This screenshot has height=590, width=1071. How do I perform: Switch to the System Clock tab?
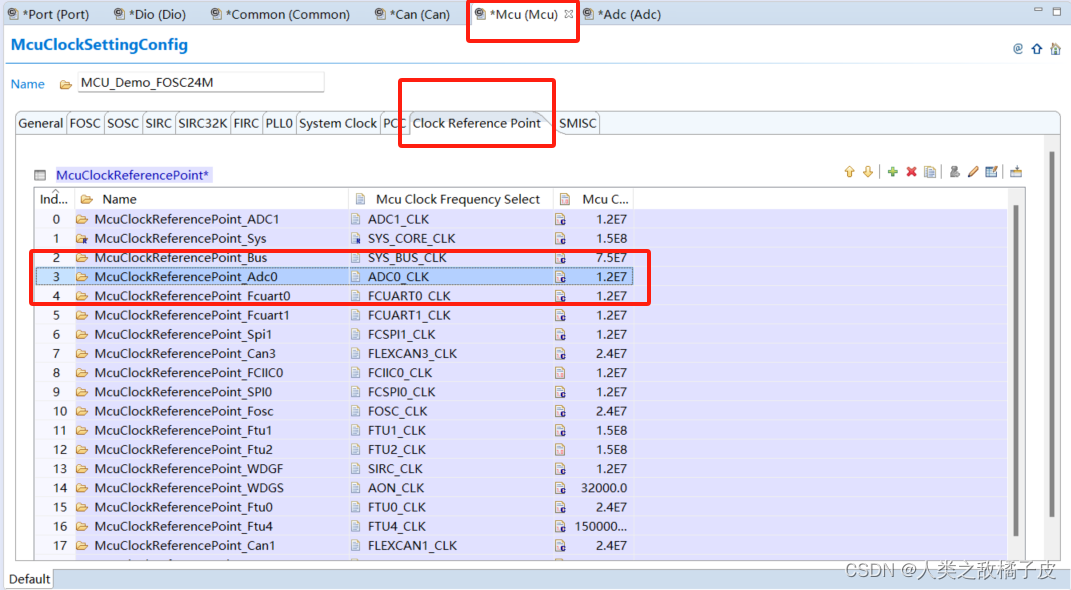338,123
